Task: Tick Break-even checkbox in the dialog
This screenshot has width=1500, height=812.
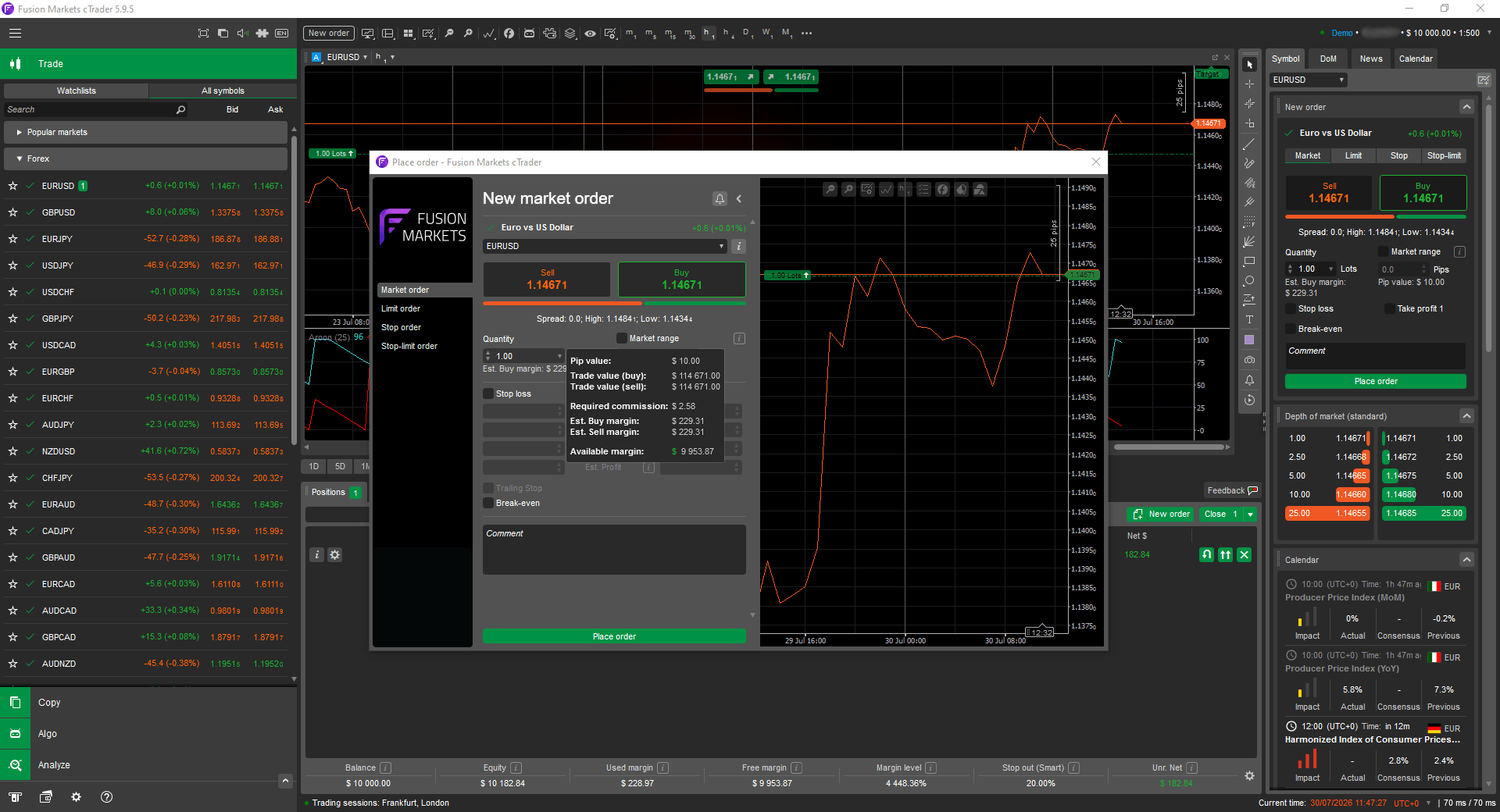Action: 488,503
